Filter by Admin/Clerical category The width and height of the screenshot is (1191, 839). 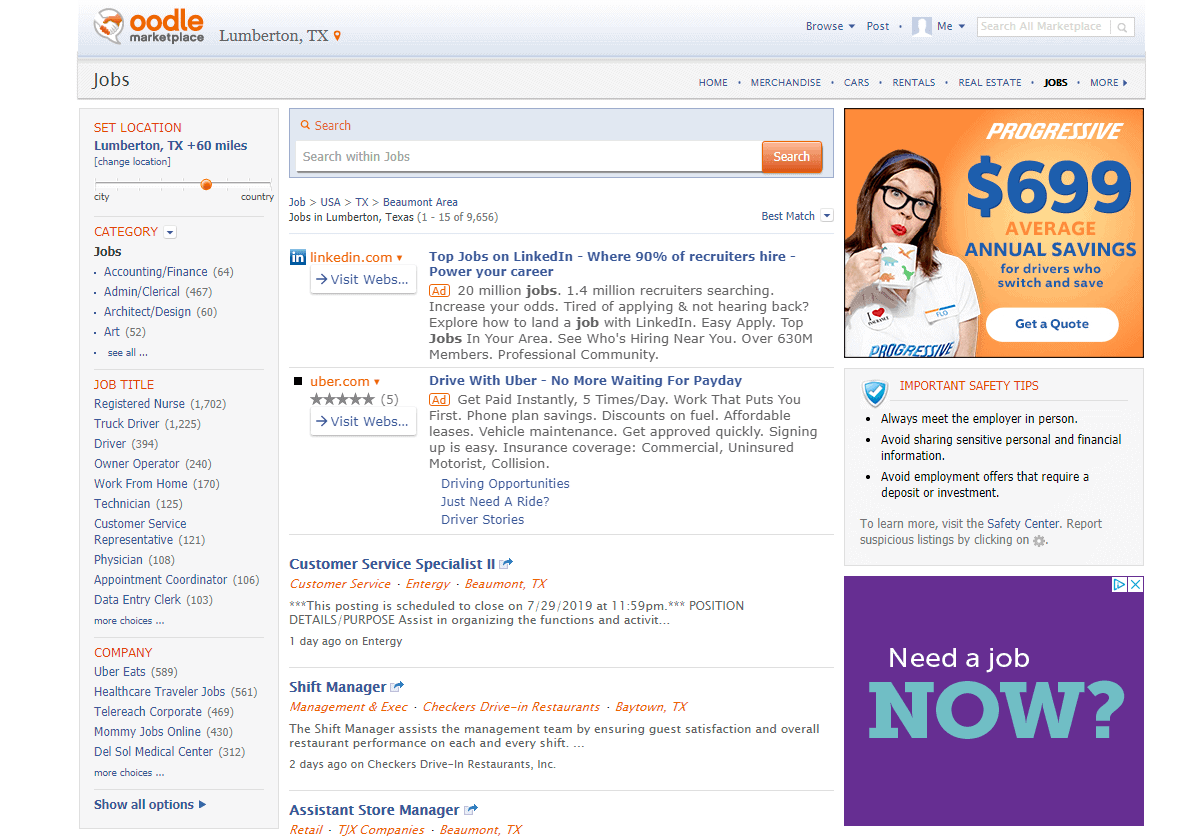coord(142,292)
